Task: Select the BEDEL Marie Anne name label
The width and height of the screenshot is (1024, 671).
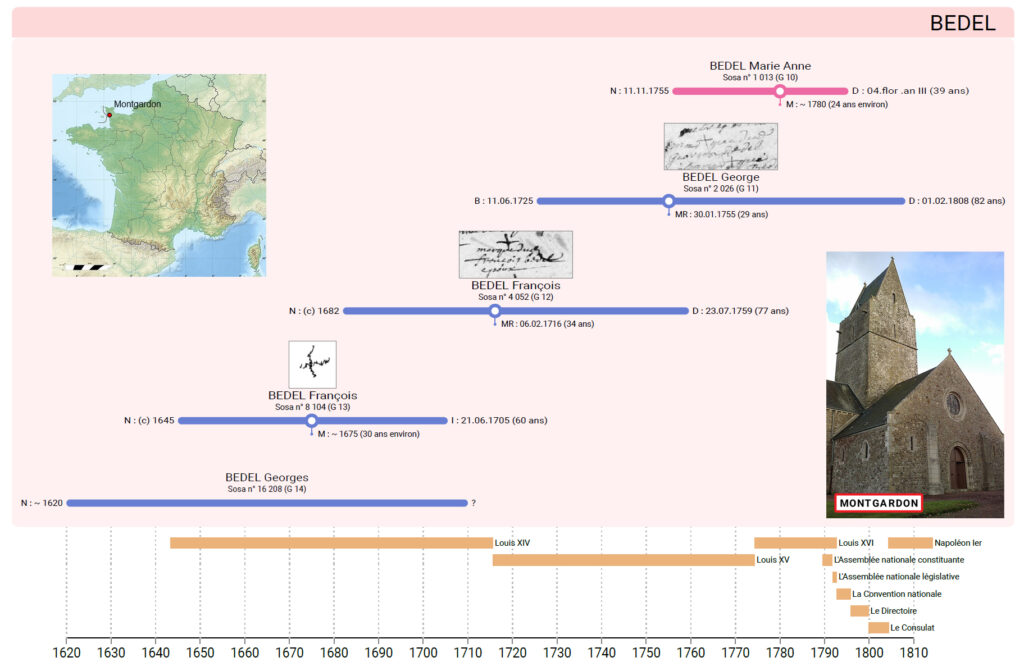Action: [x=760, y=66]
